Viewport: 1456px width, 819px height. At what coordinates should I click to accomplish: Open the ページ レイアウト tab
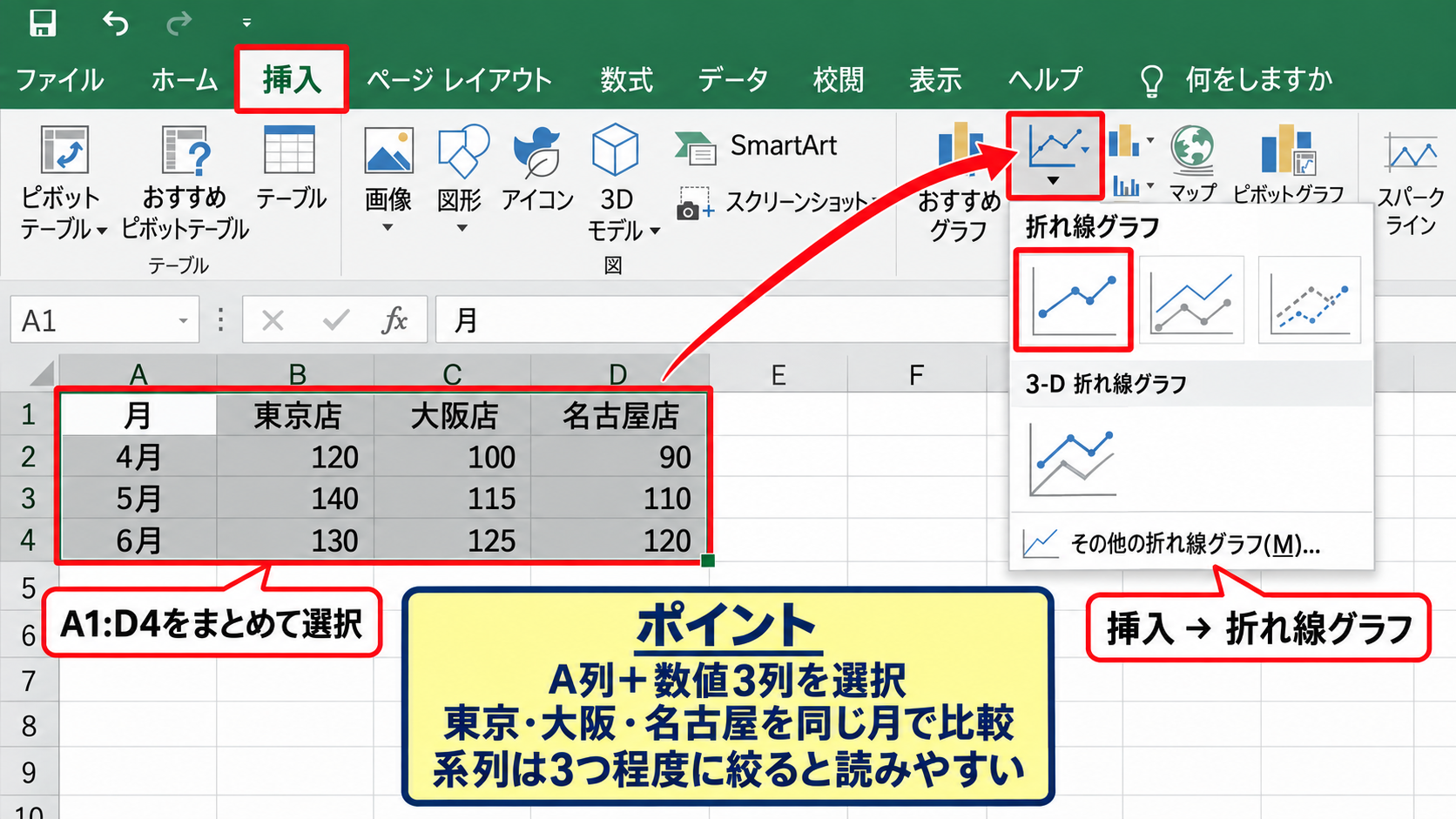(x=459, y=80)
